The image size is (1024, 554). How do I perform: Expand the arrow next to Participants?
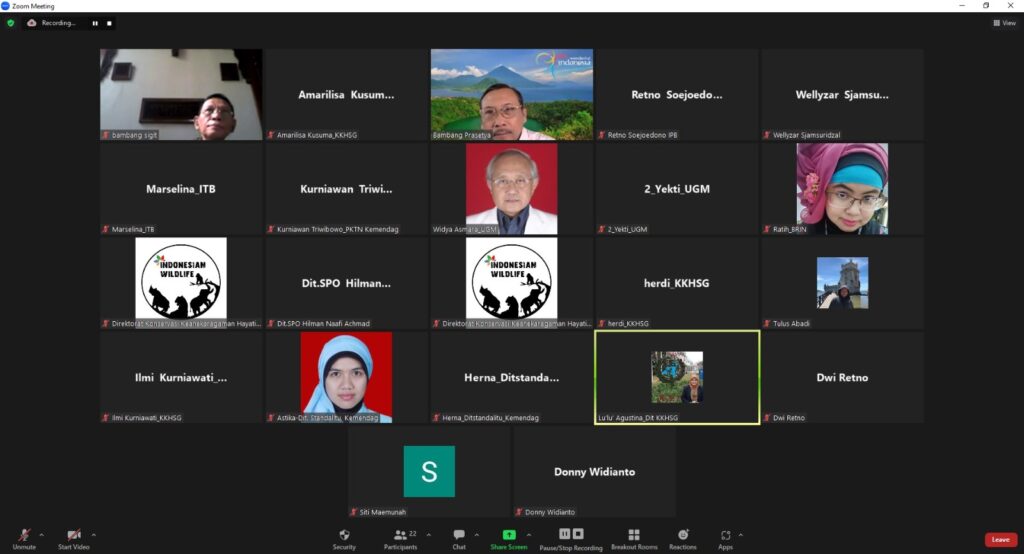(x=429, y=535)
